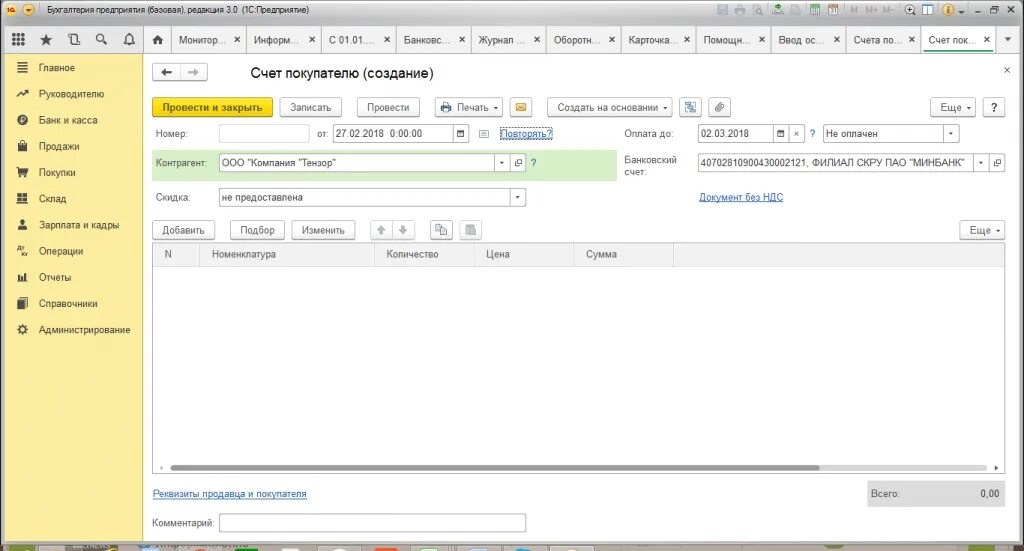The height and width of the screenshot is (551, 1024).
Task: Toggle panel layout icon in title bar
Action: [927, 10]
